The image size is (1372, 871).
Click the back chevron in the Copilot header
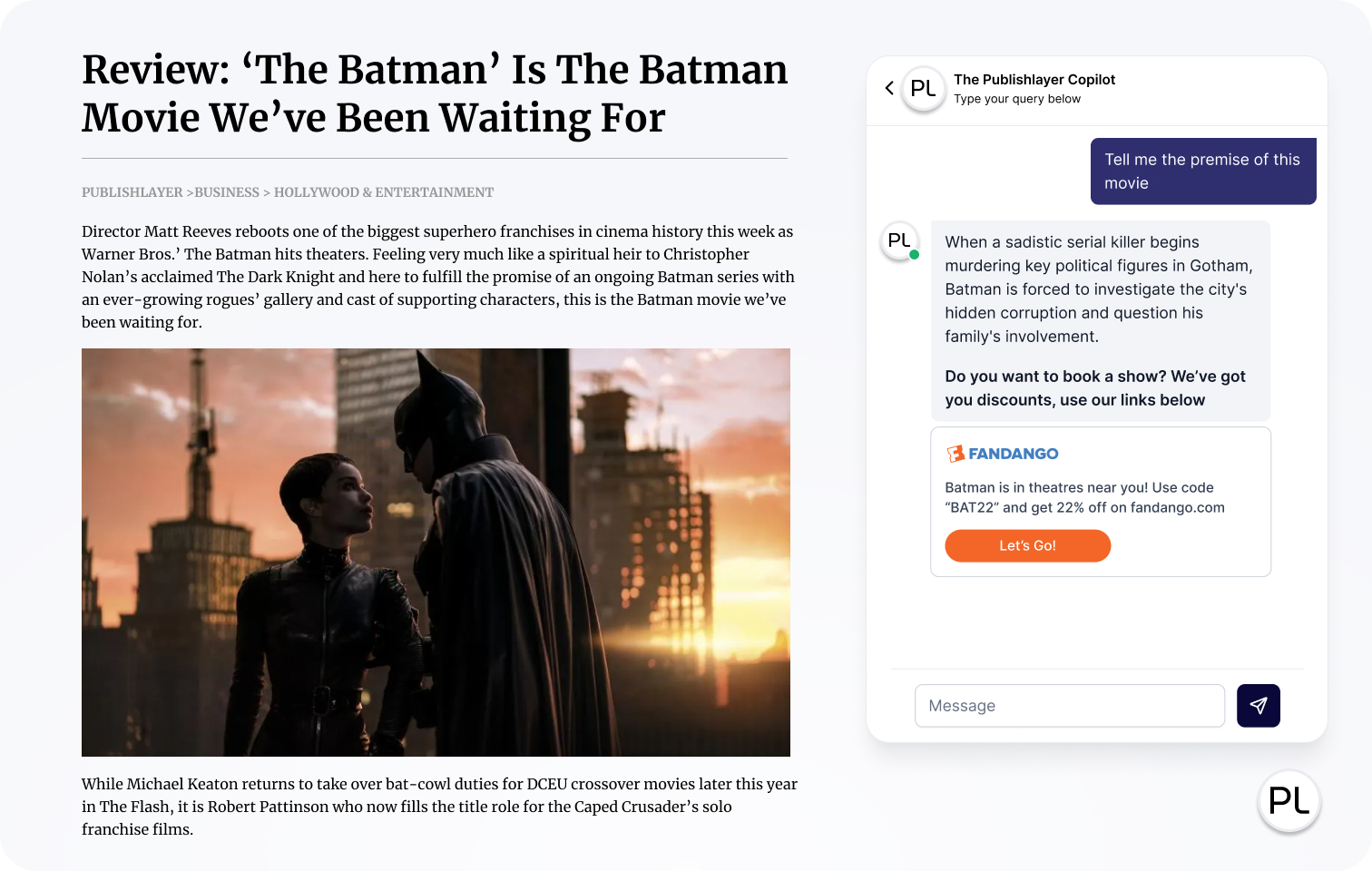[x=889, y=88]
